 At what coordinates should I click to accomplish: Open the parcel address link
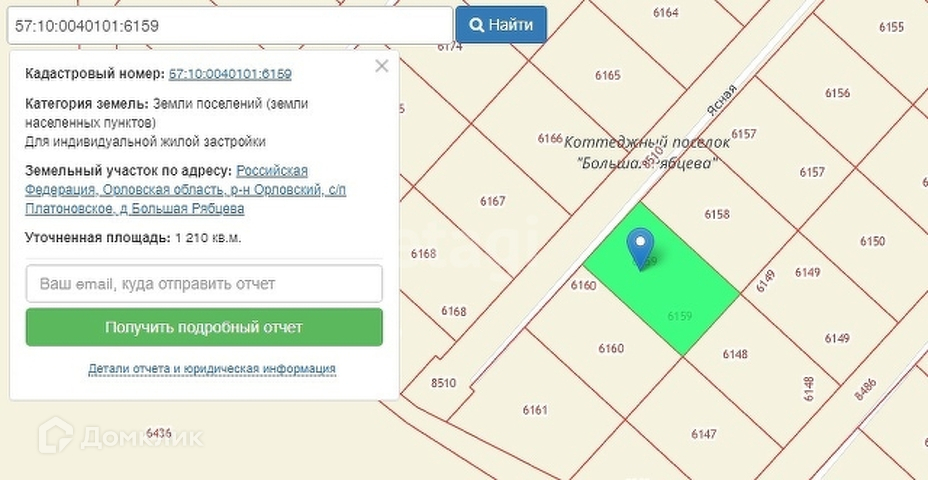pyautogui.click(x=185, y=190)
